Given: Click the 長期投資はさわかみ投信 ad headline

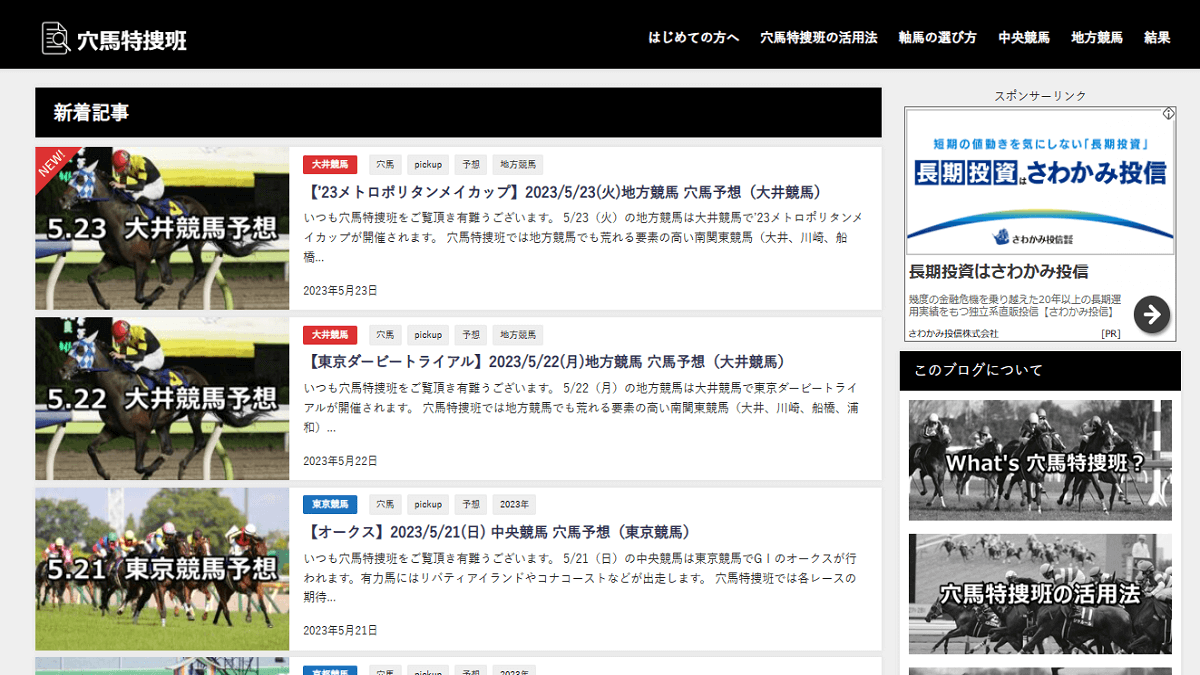Looking at the screenshot, I should pos(999,272).
